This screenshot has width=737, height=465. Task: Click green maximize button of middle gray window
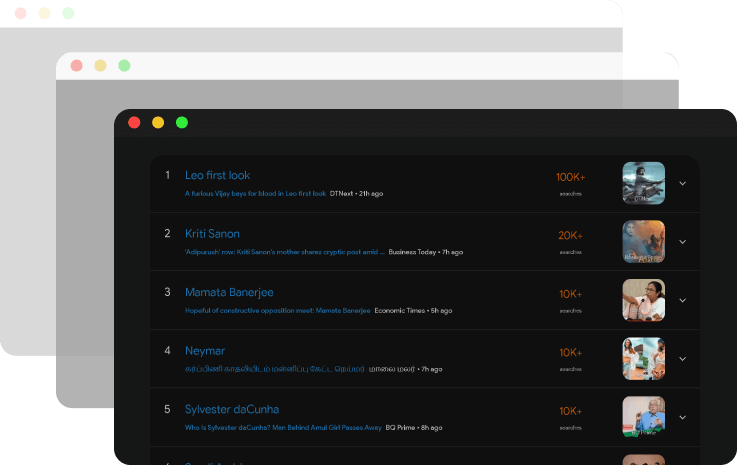coord(124,65)
